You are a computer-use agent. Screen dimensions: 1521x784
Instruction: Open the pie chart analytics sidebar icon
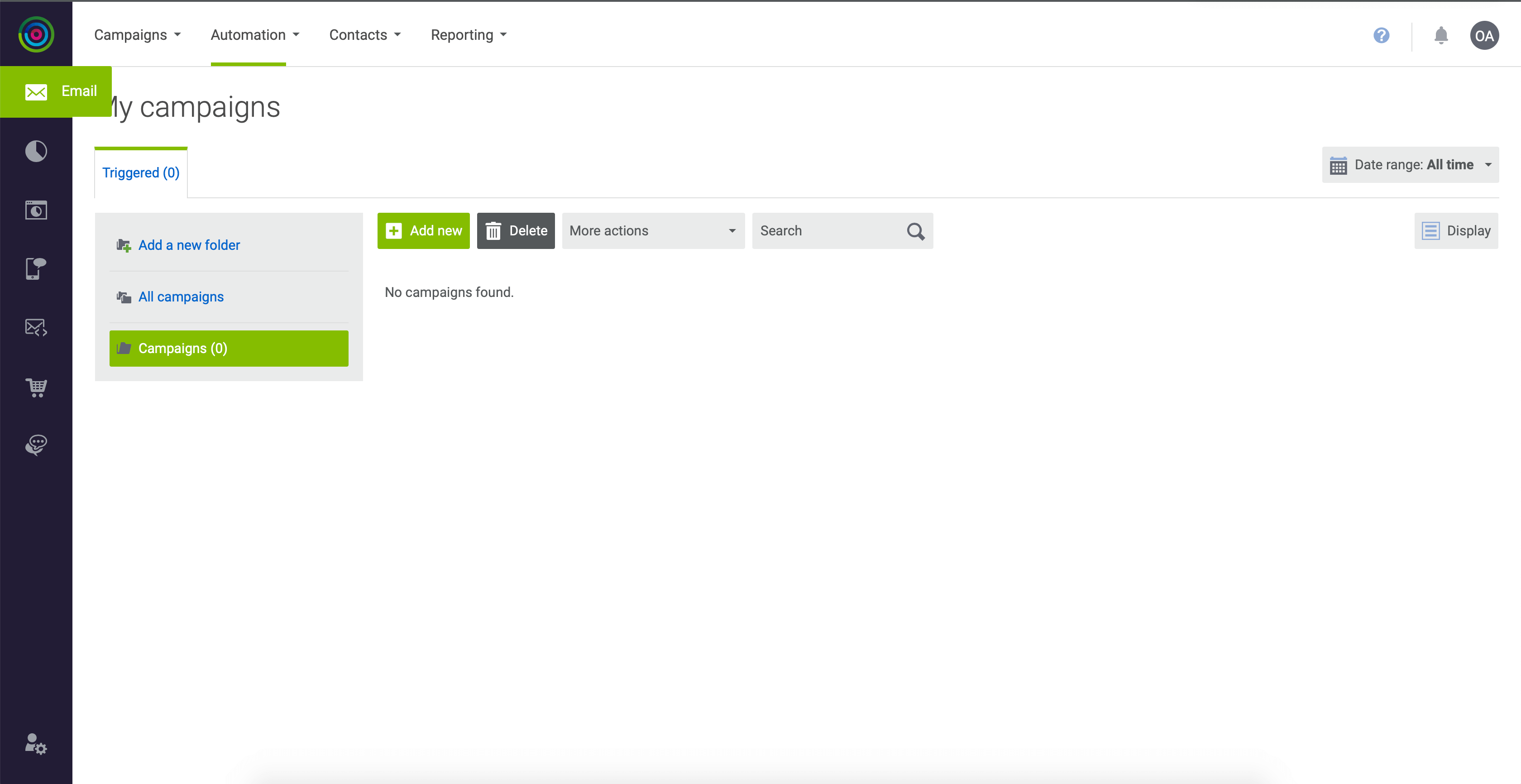tap(36, 151)
